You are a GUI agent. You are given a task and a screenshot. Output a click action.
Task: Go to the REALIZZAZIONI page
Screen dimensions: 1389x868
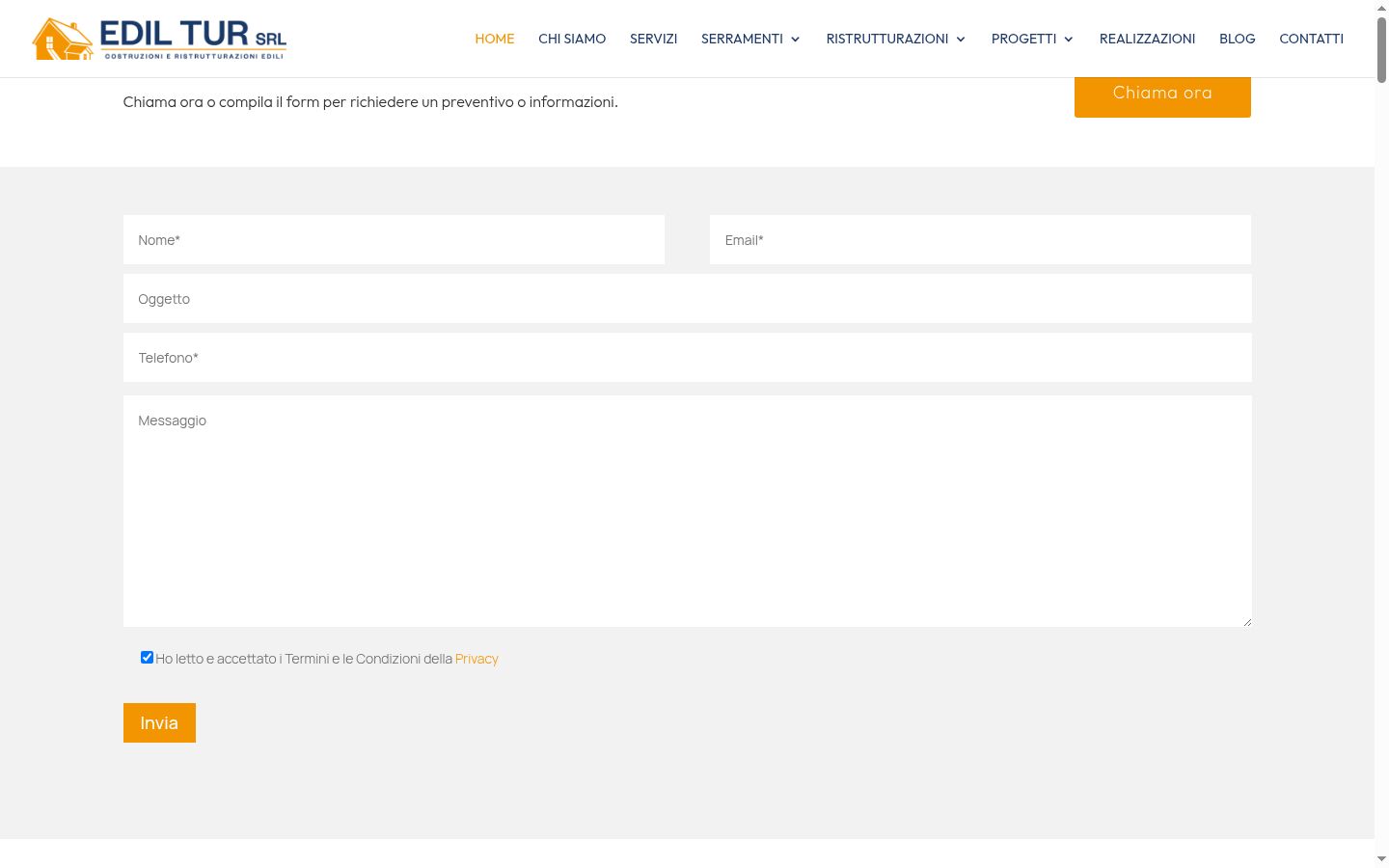pos(1147,39)
